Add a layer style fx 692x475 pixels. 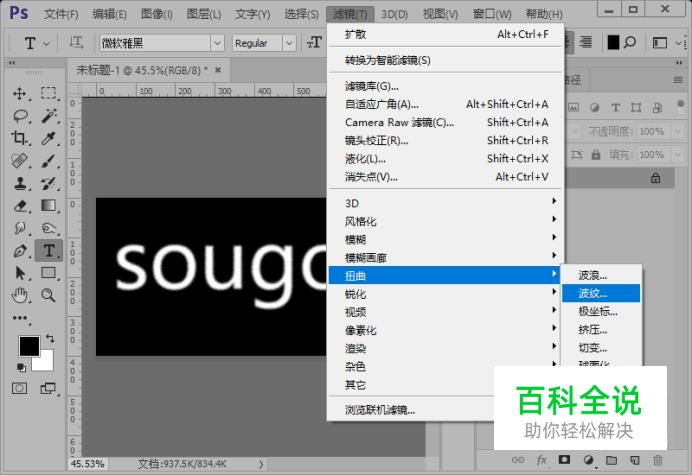coord(542,460)
